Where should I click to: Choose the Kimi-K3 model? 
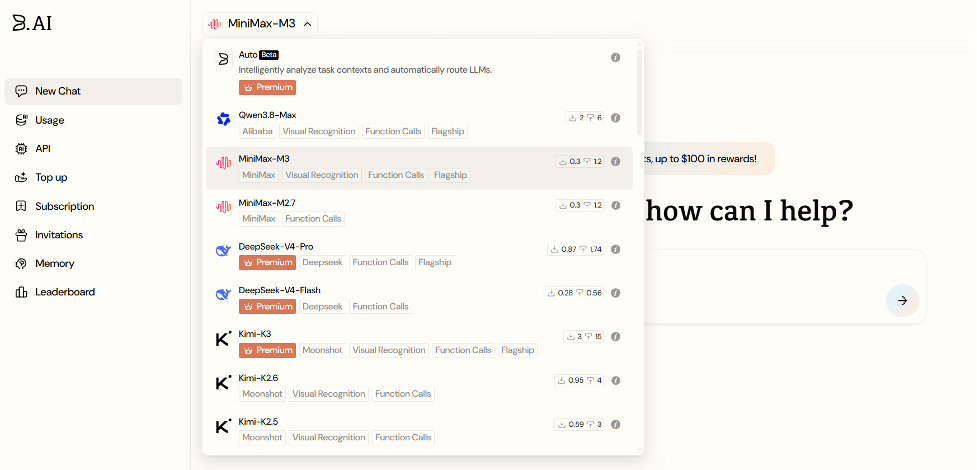419,343
